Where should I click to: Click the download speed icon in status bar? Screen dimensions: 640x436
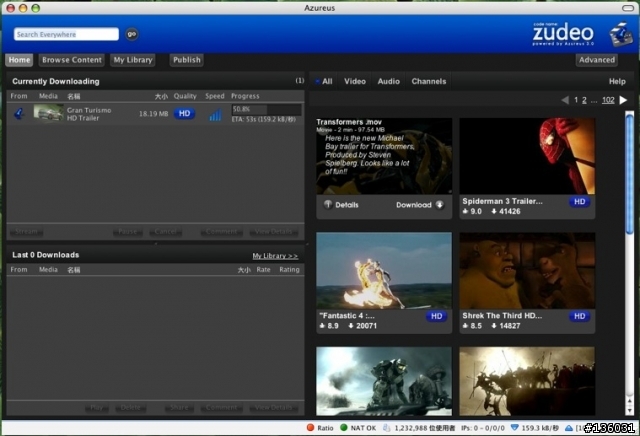tap(515, 427)
